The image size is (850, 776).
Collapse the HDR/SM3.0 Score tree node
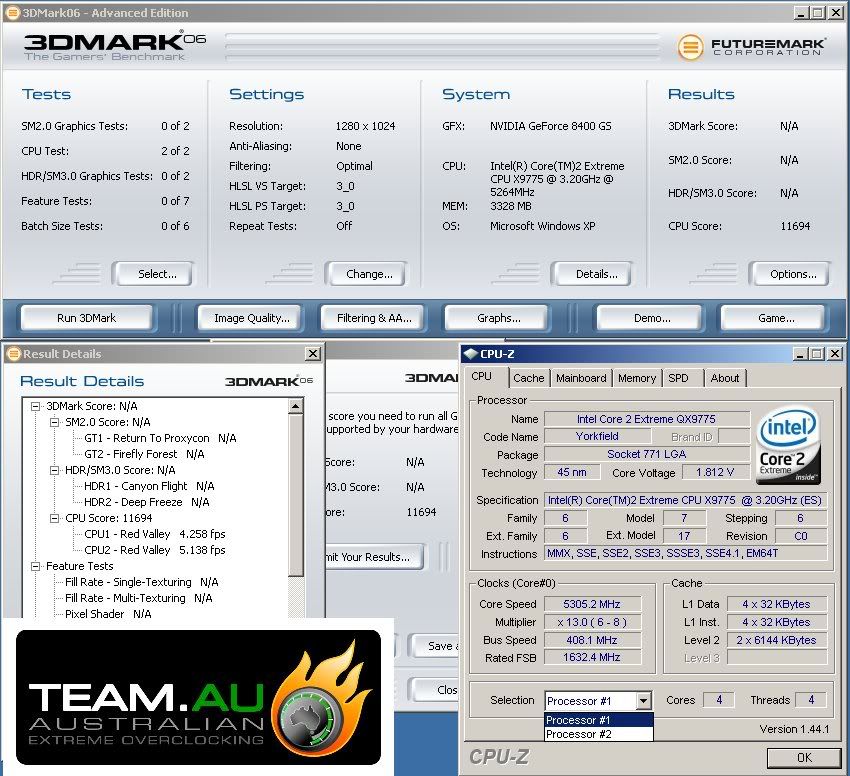pos(55,470)
